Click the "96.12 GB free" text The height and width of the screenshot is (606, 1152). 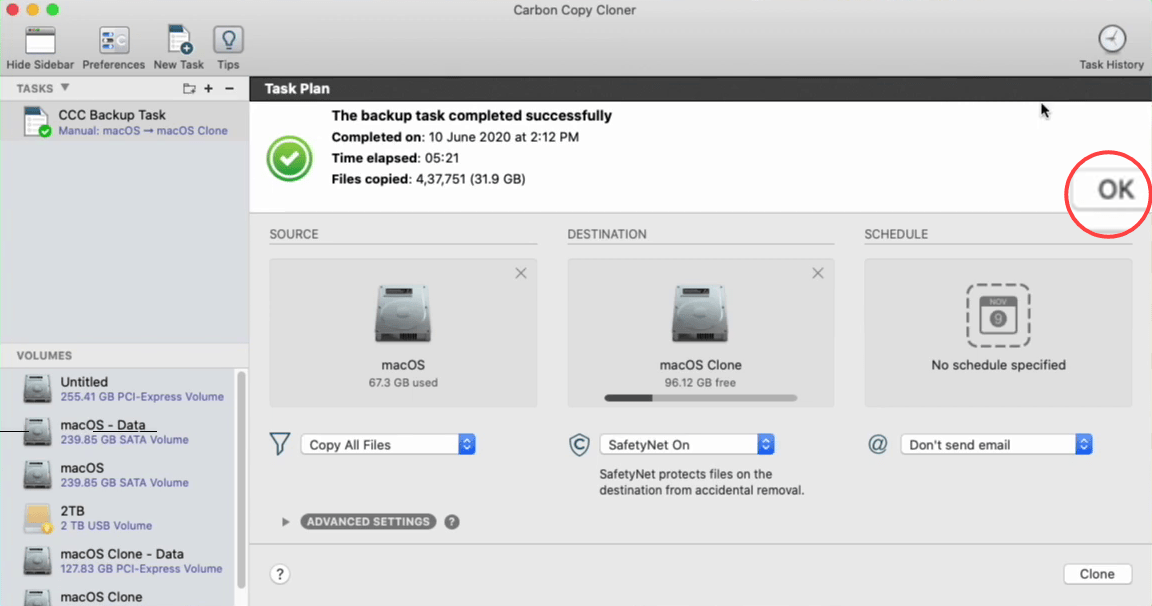coord(700,383)
